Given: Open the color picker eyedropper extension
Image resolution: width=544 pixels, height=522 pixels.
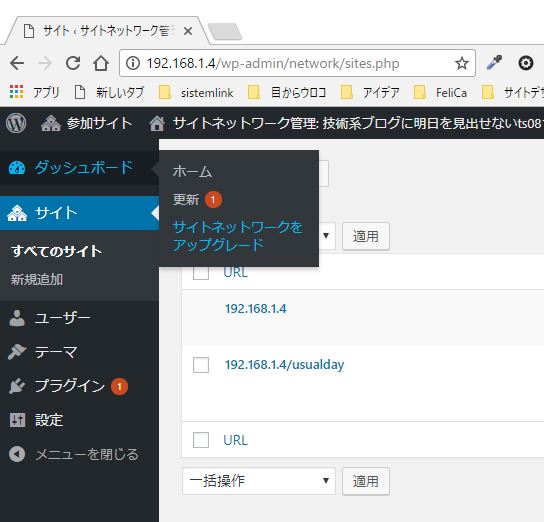Looking at the screenshot, I should click(x=495, y=62).
